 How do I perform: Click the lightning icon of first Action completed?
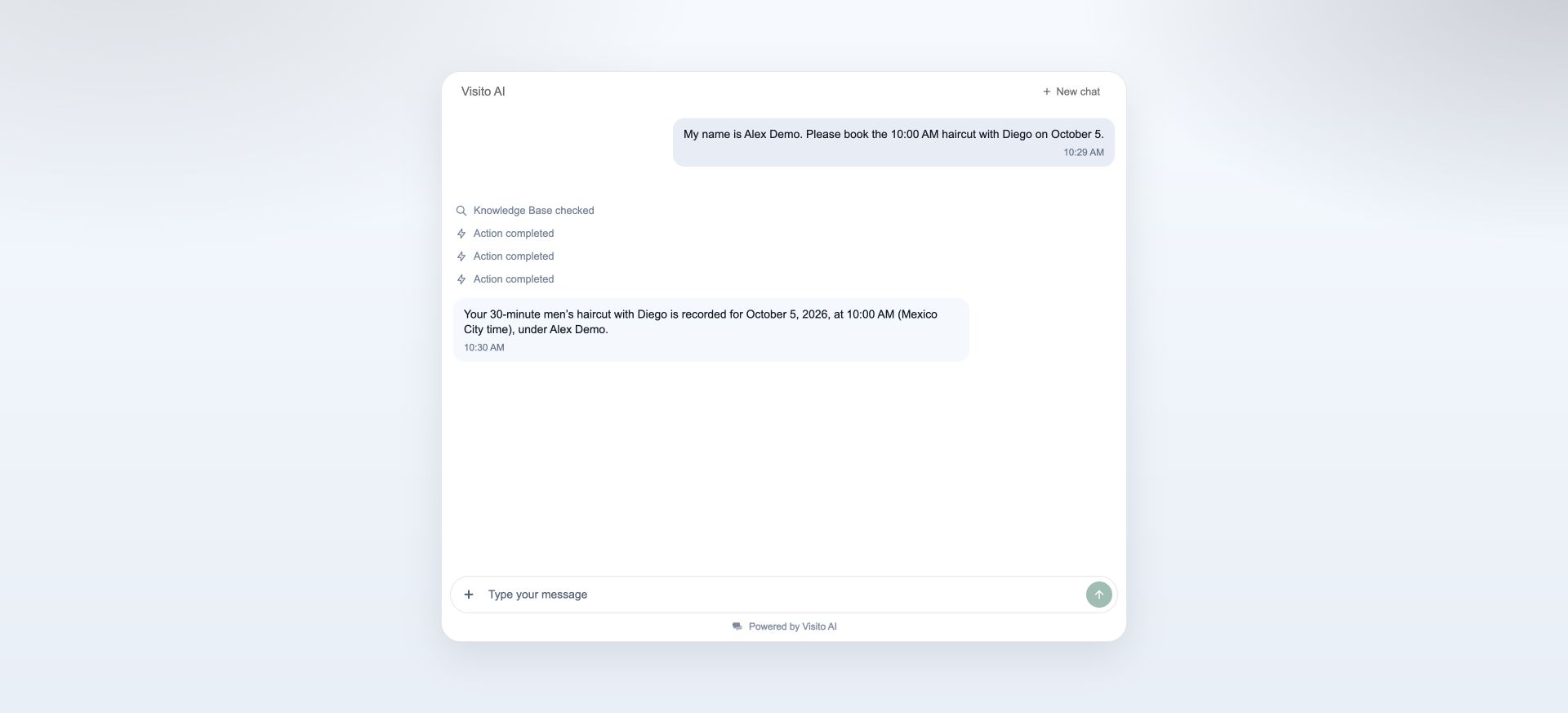tap(461, 234)
